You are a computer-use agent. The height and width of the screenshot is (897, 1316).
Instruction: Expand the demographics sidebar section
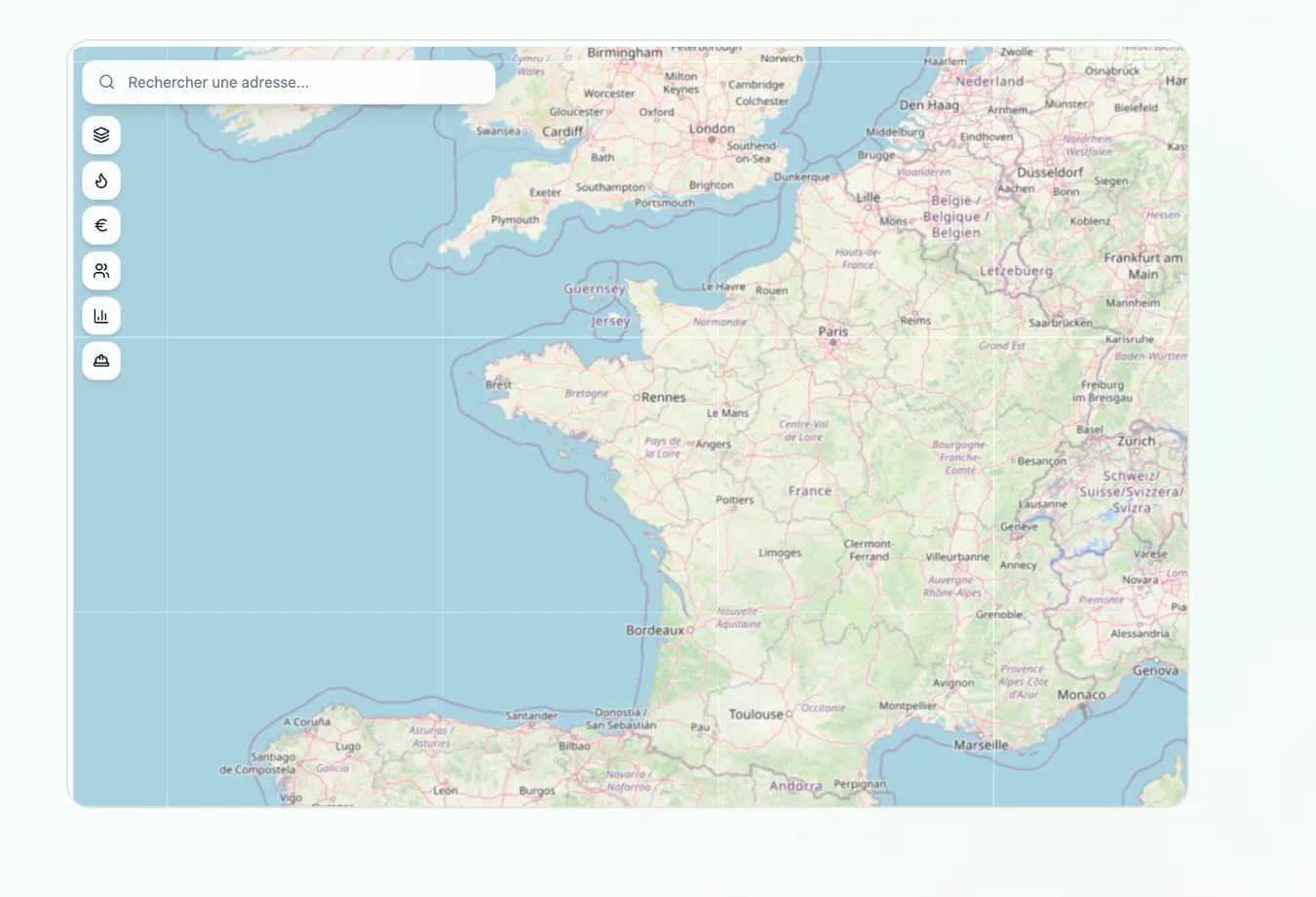coord(100,270)
